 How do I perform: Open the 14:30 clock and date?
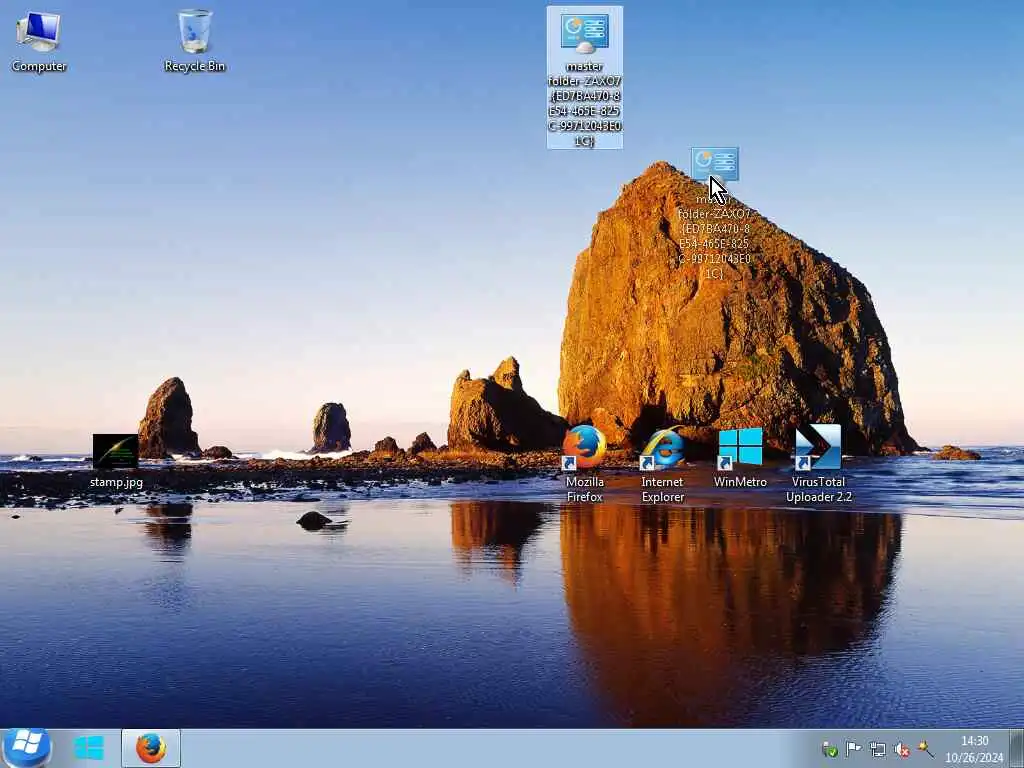[974, 748]
